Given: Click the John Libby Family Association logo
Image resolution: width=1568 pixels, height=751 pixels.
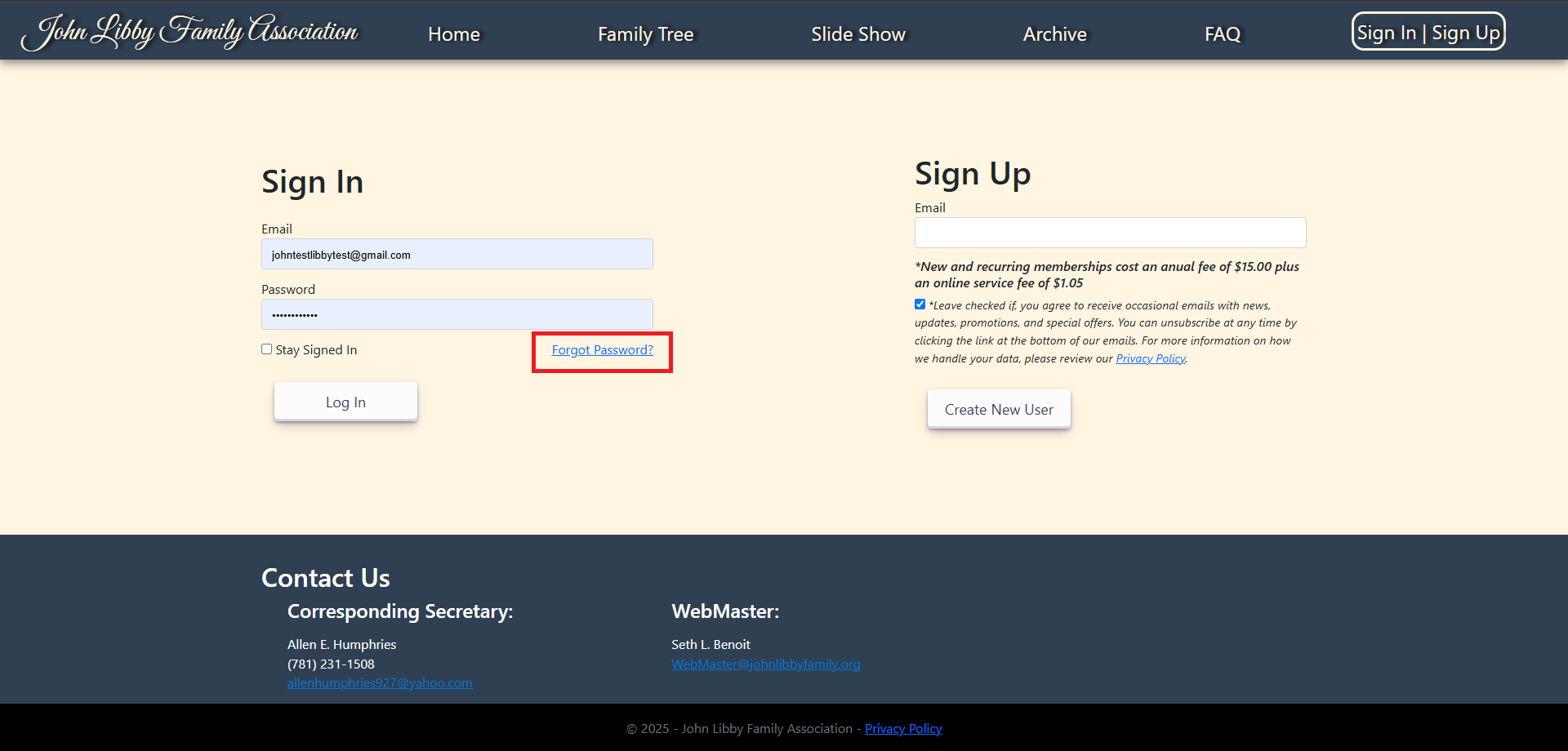Looking at the screenshot, I should click(x=189, y=32).
